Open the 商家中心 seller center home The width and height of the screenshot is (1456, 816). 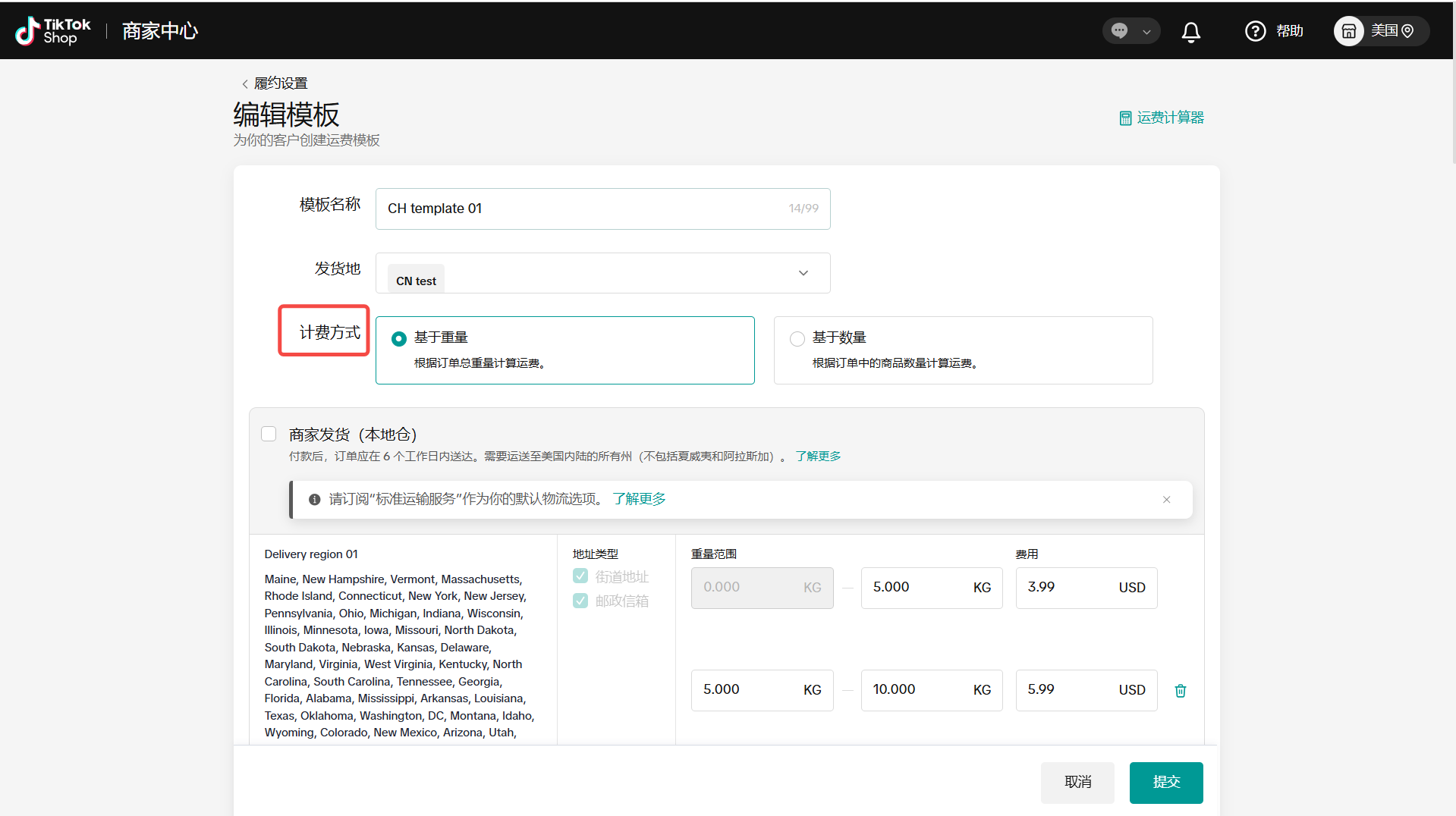(x=160, y=31)
